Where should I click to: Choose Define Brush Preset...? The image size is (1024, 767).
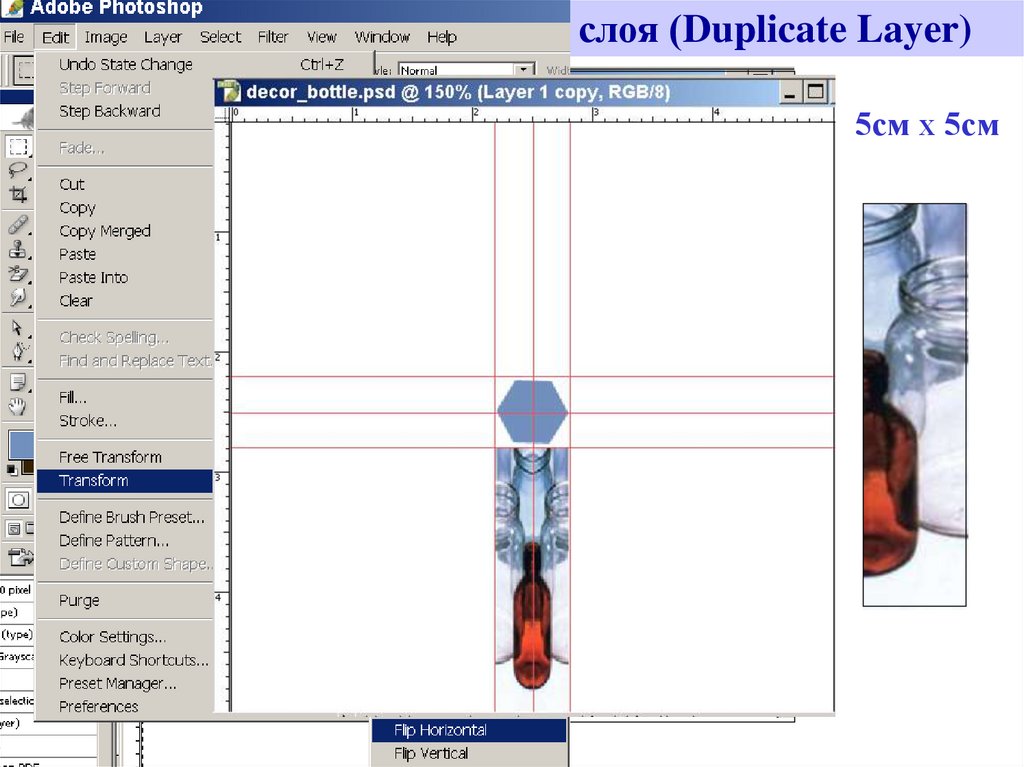(x=125, y=517)
